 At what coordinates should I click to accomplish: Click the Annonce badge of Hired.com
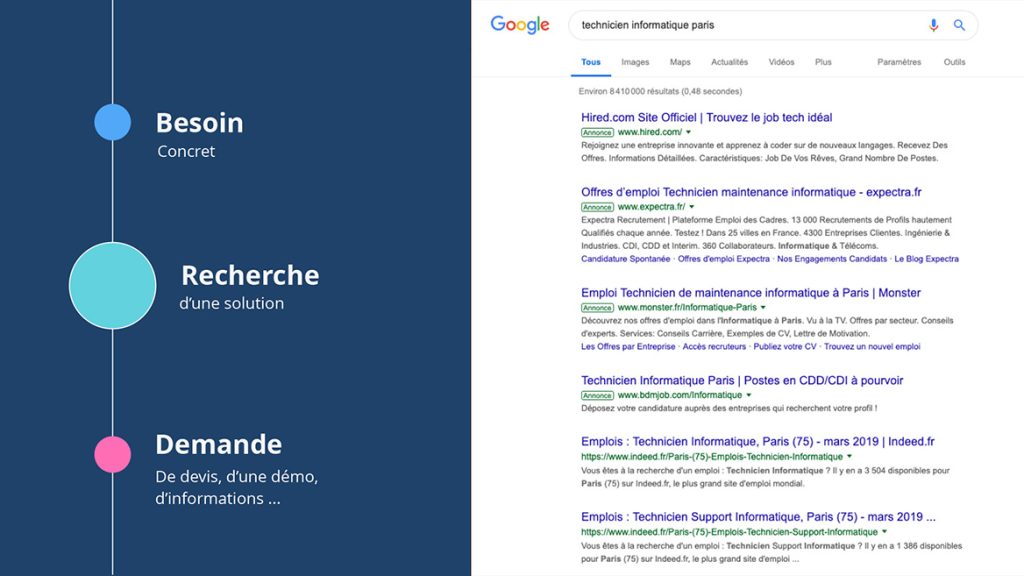[x=597, y=133]
